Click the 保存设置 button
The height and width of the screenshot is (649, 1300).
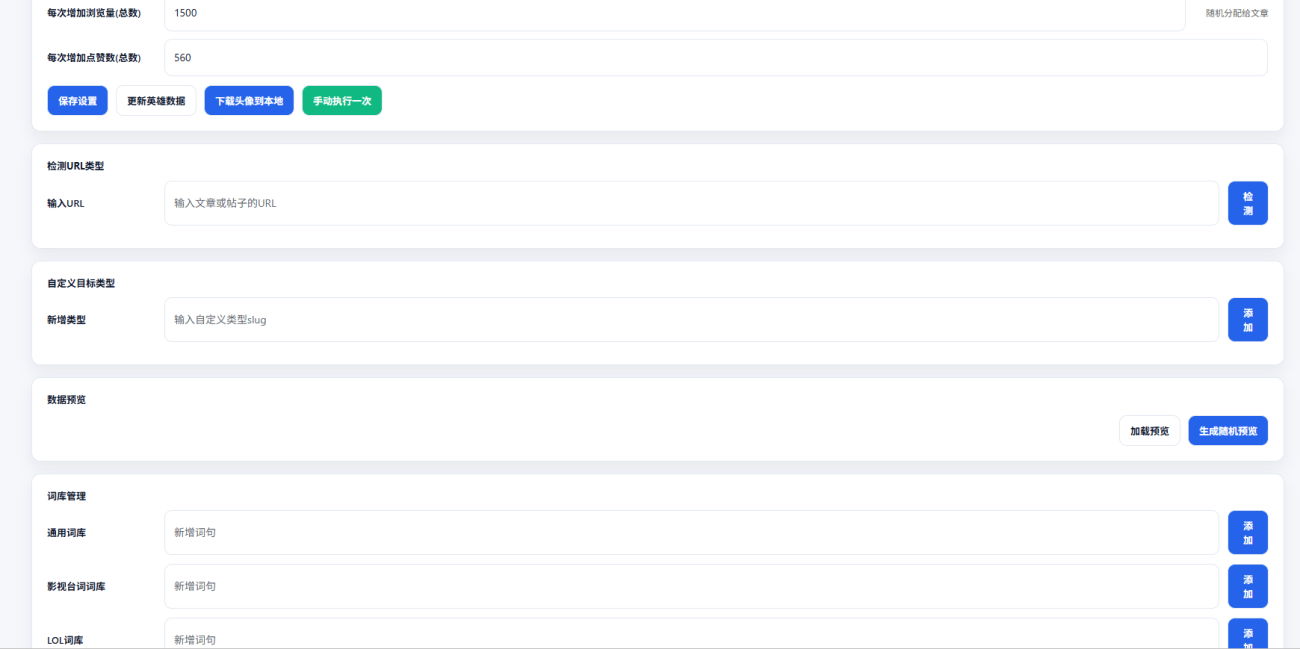coord(78,101)
